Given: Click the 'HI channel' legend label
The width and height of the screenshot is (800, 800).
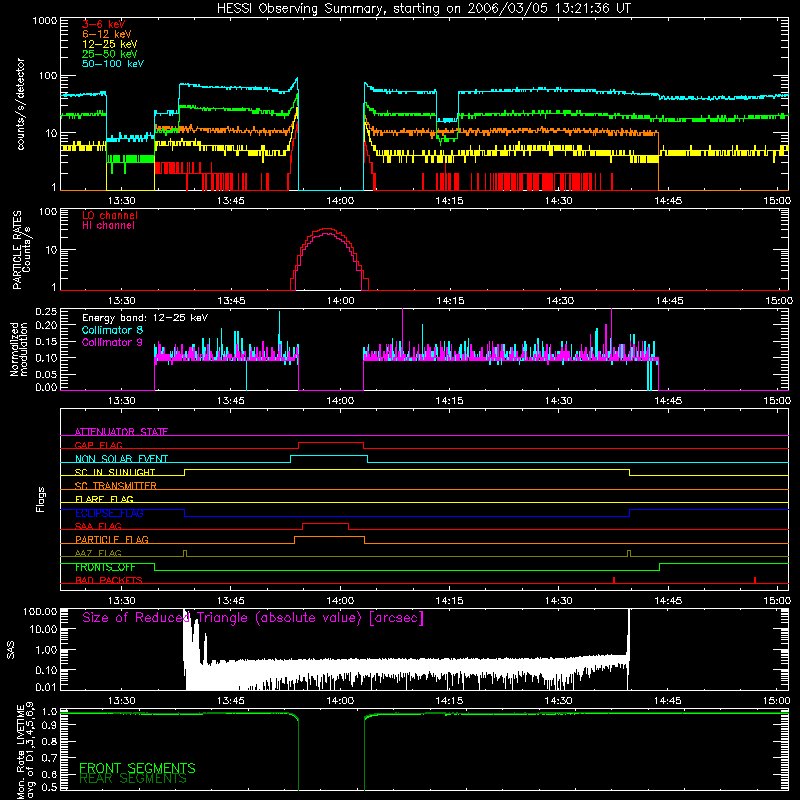Looking at the screenshot, I should tap(109, 226).
